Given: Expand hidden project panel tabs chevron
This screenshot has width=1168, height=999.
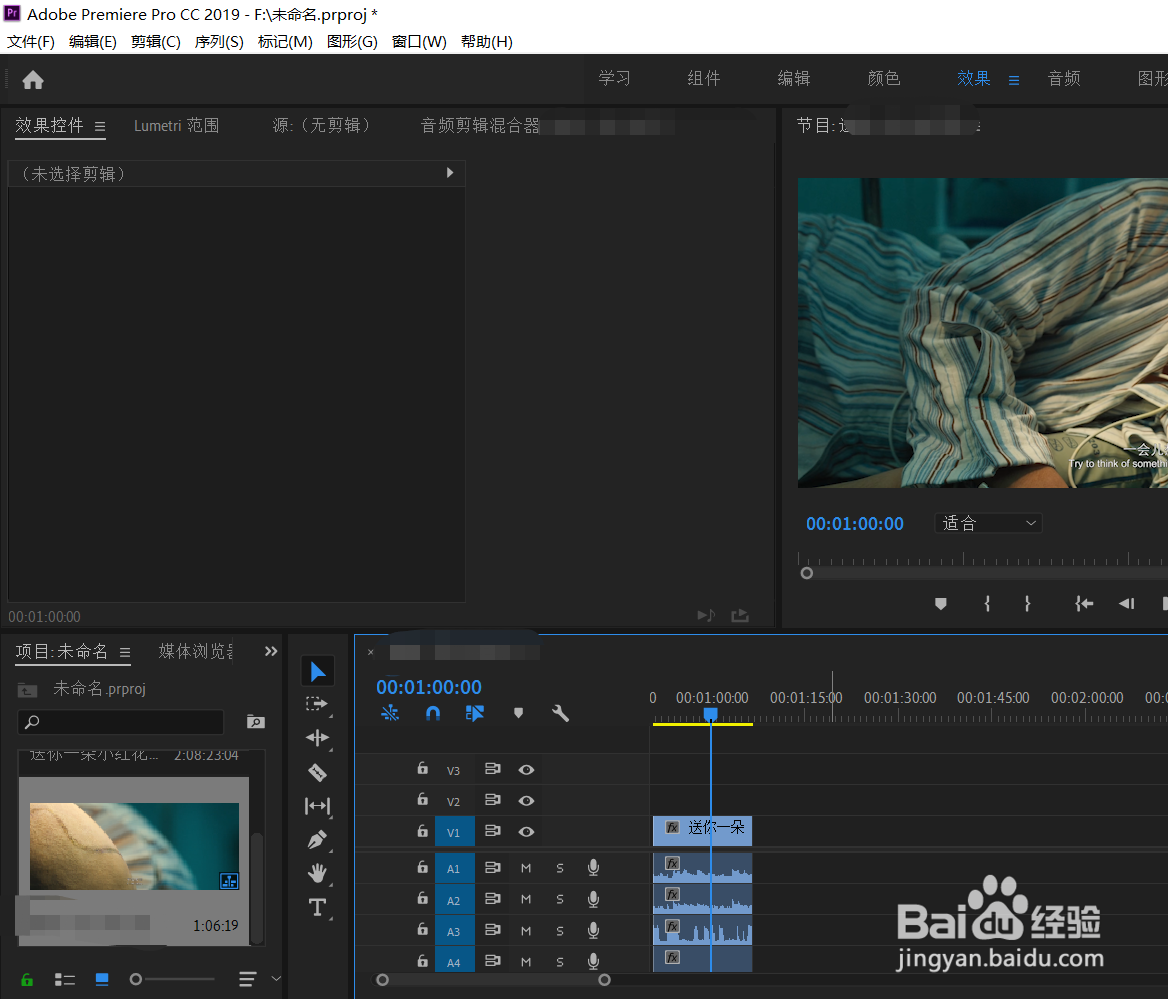Looking at the screenshot, I should pos(271,651).
